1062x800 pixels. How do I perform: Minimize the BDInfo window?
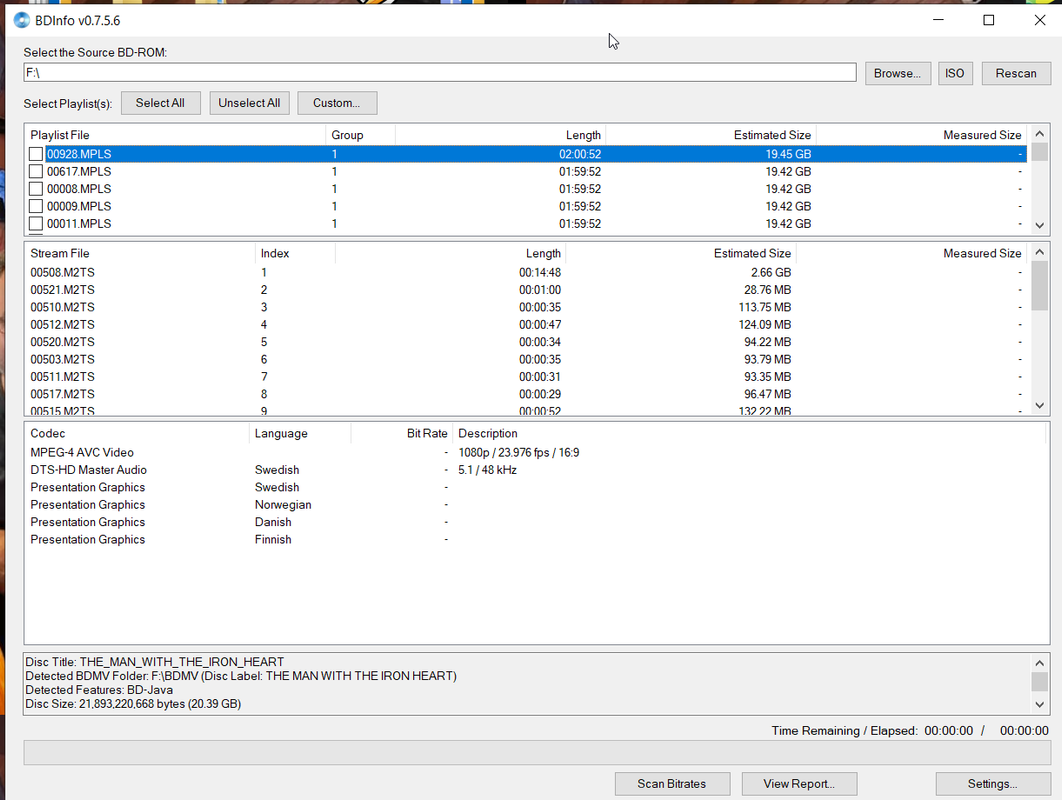click(938, 20)
